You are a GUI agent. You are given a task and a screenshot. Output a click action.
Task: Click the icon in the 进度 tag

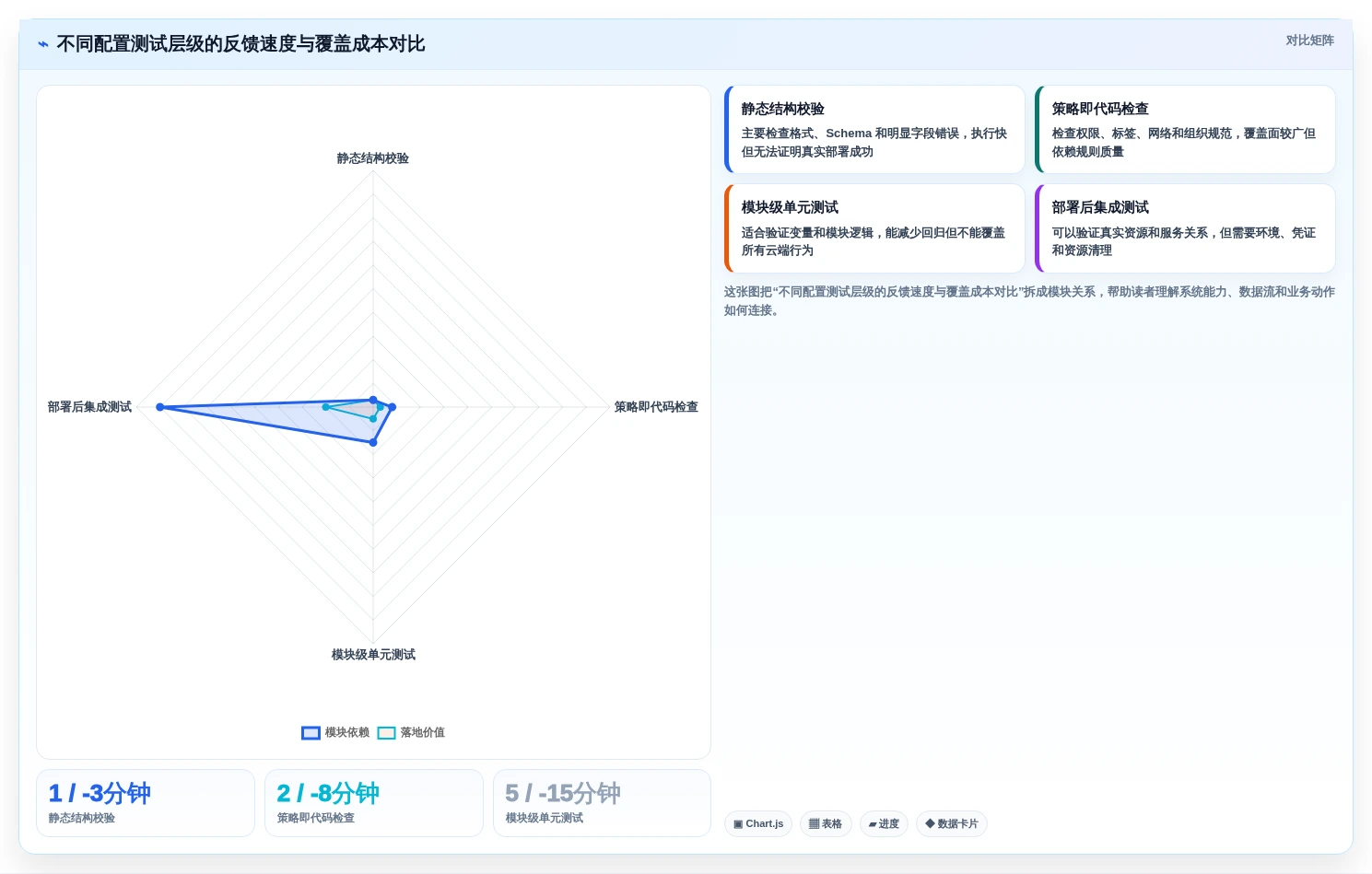click(x=873, y=824)
